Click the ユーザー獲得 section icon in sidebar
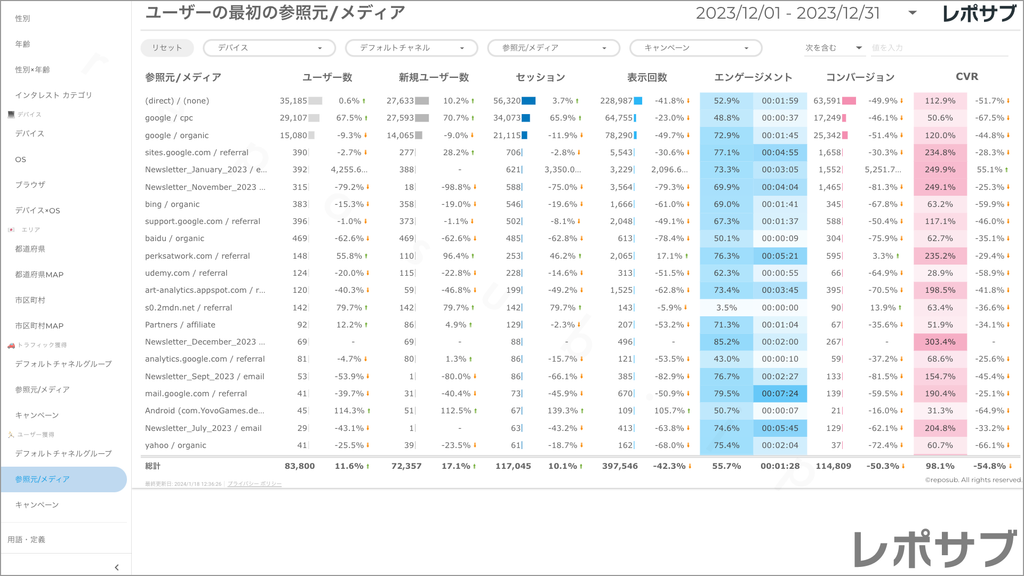This screenshot has height=576, width=1024. (x=10, y=435)
